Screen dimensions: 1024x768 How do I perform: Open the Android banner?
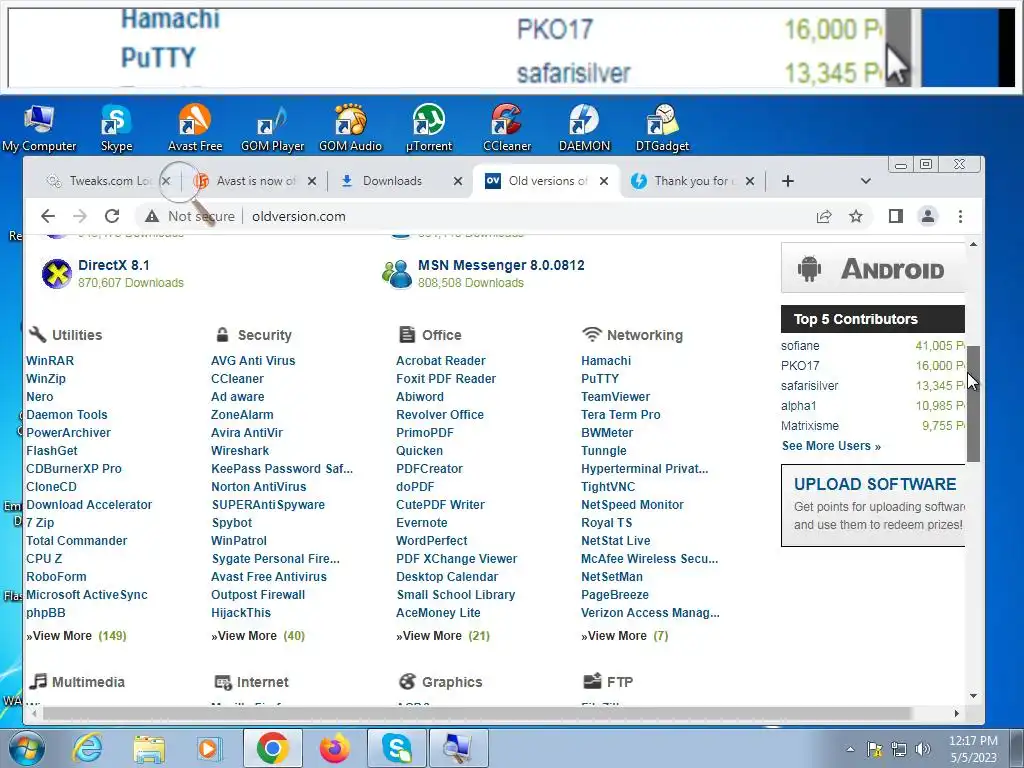[872, 268]
